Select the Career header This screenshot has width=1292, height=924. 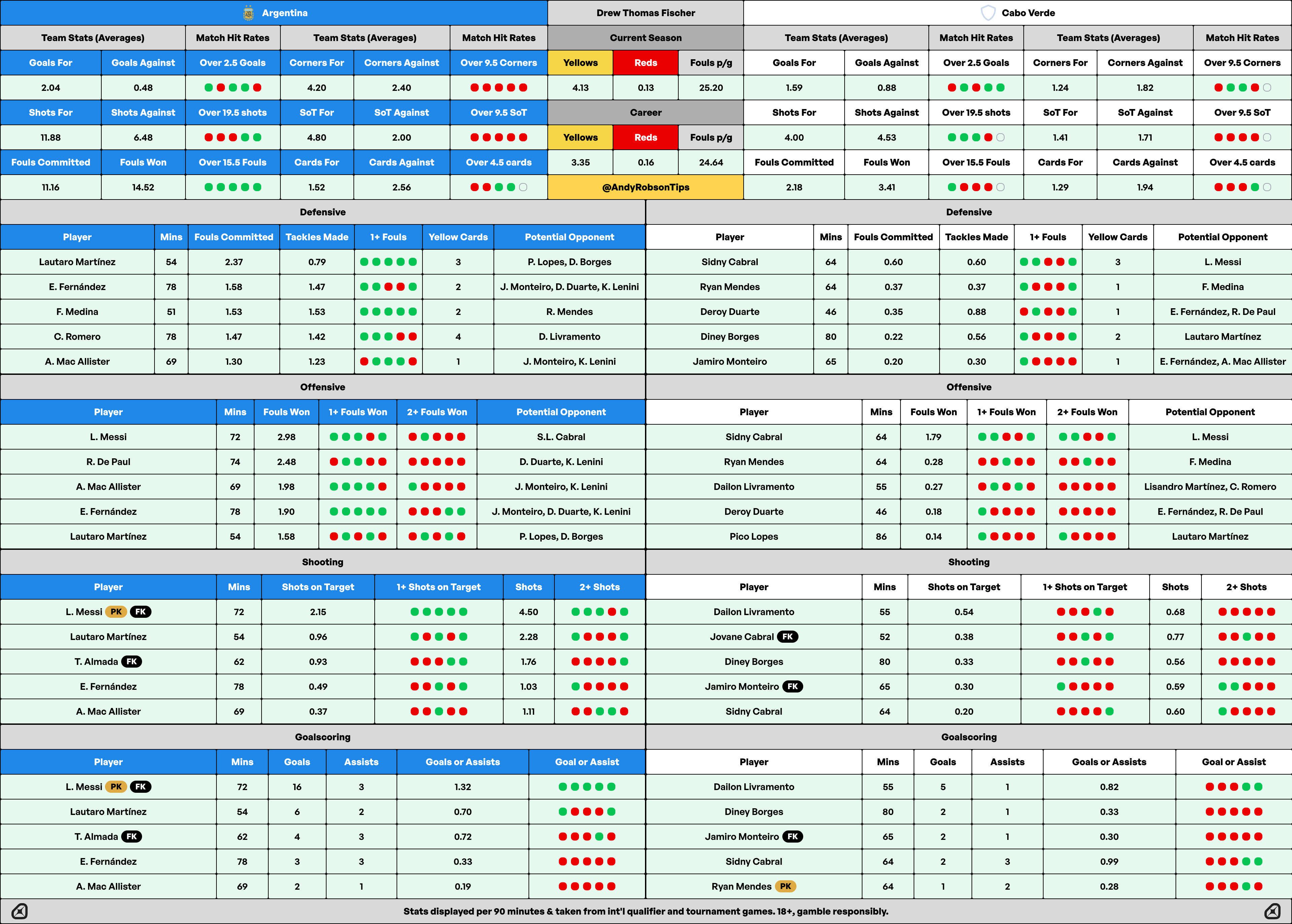pyautogui.click(x=645, y=113)
